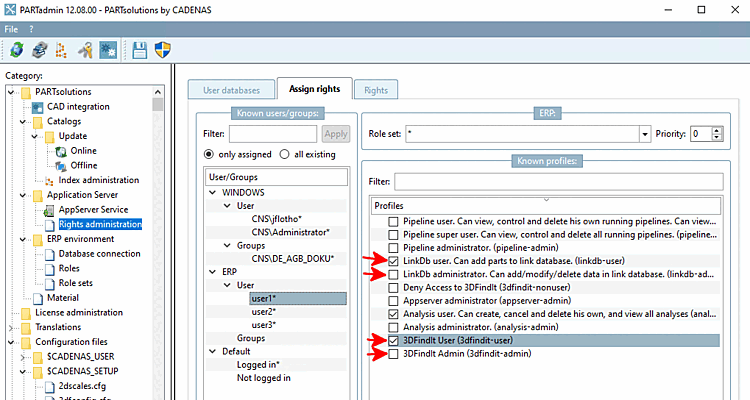
Task: Click the Windows security shield icon
Action: tap(163, 50)
